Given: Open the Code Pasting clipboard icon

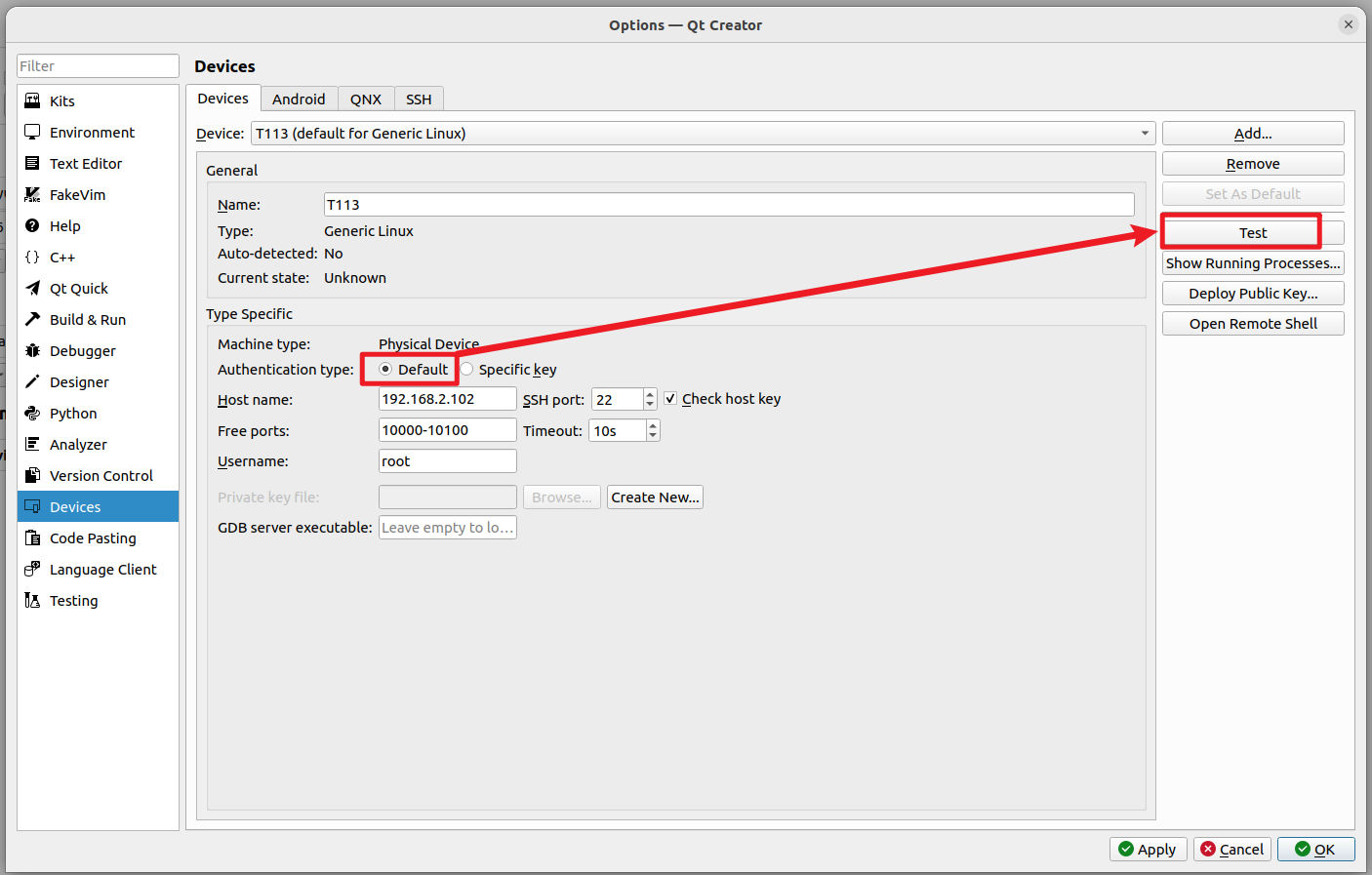Looking at the screenshot, I should [32, 538].
